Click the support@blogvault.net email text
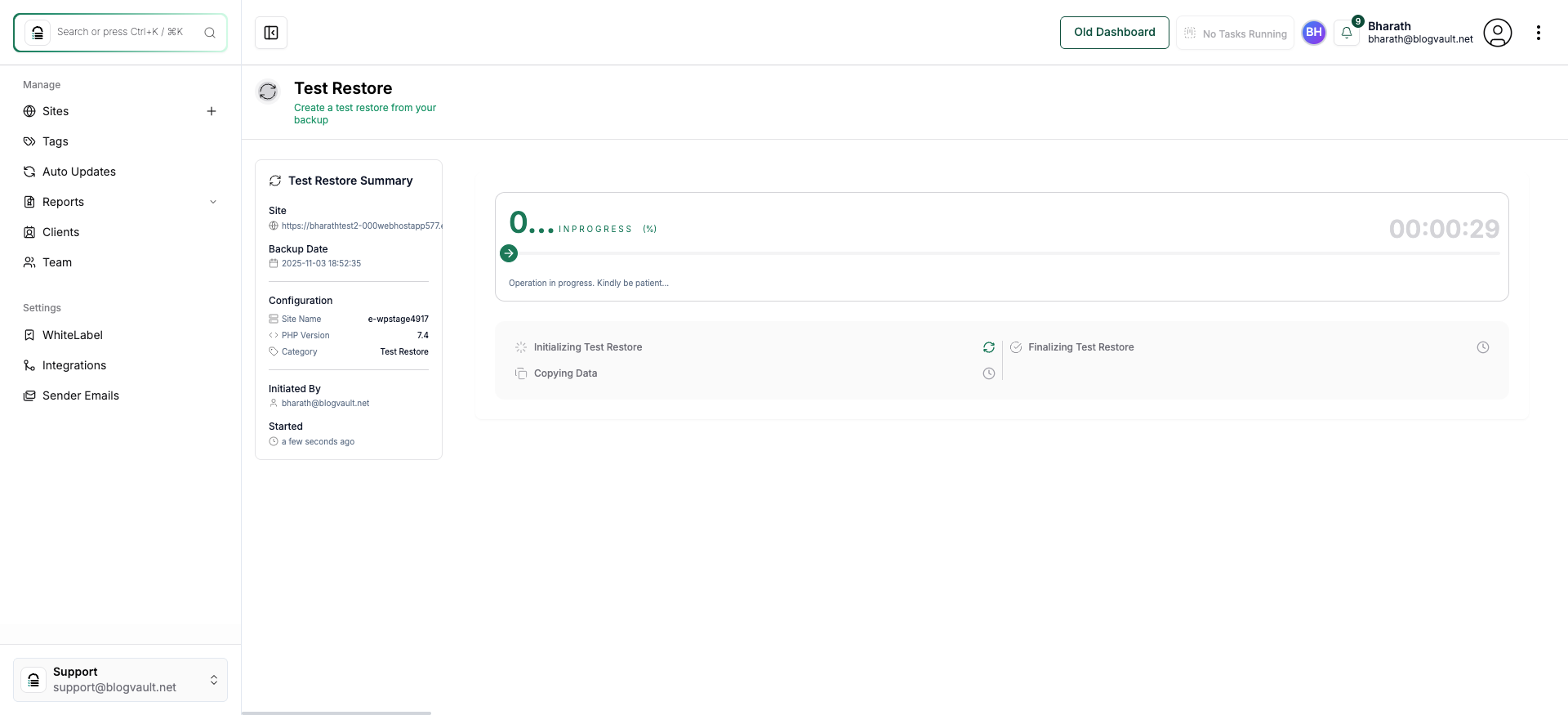Image resolution: width=1568 pixels, height=715 pixels. [x=114, y=687]
